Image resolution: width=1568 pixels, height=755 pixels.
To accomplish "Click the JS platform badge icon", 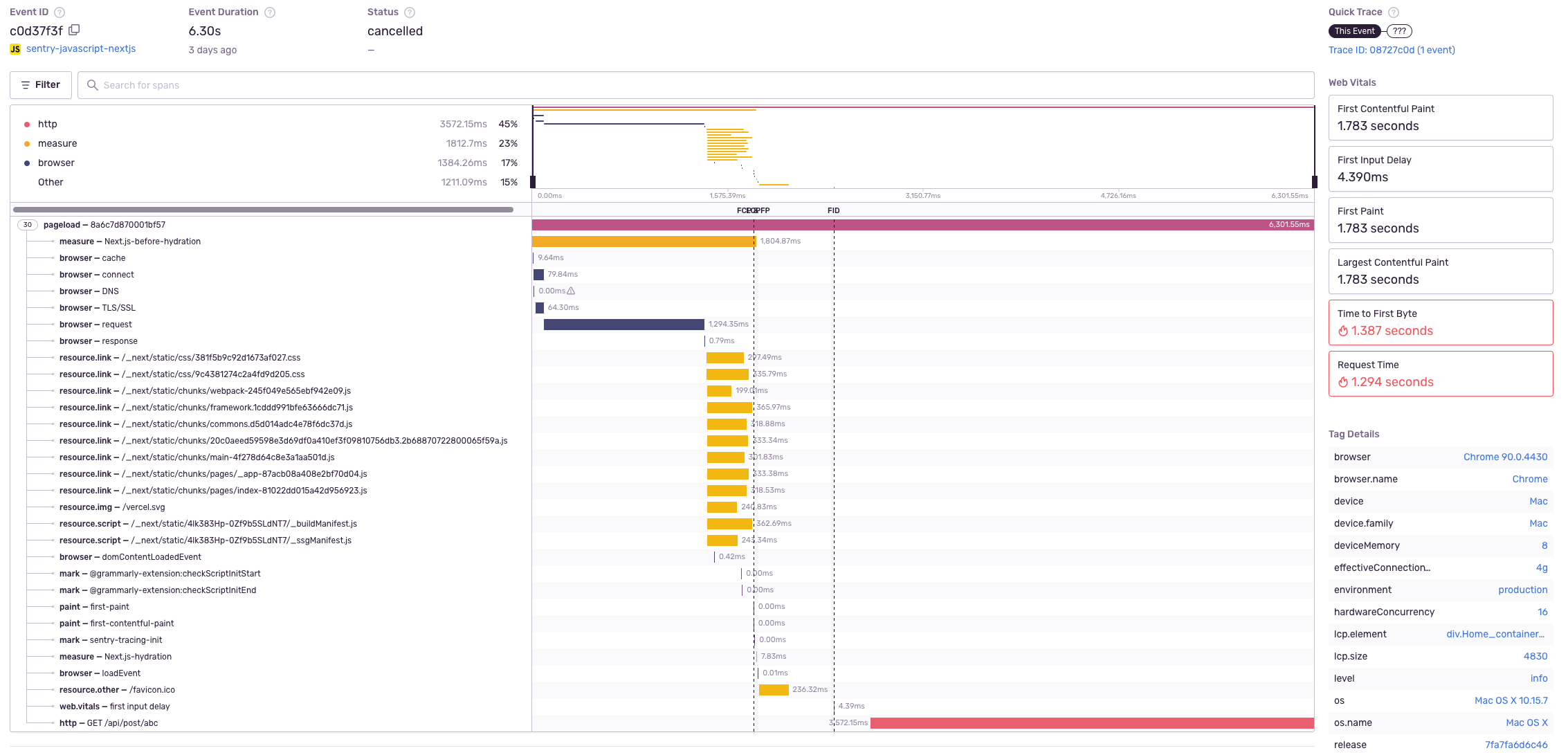I will click(15, 49).
